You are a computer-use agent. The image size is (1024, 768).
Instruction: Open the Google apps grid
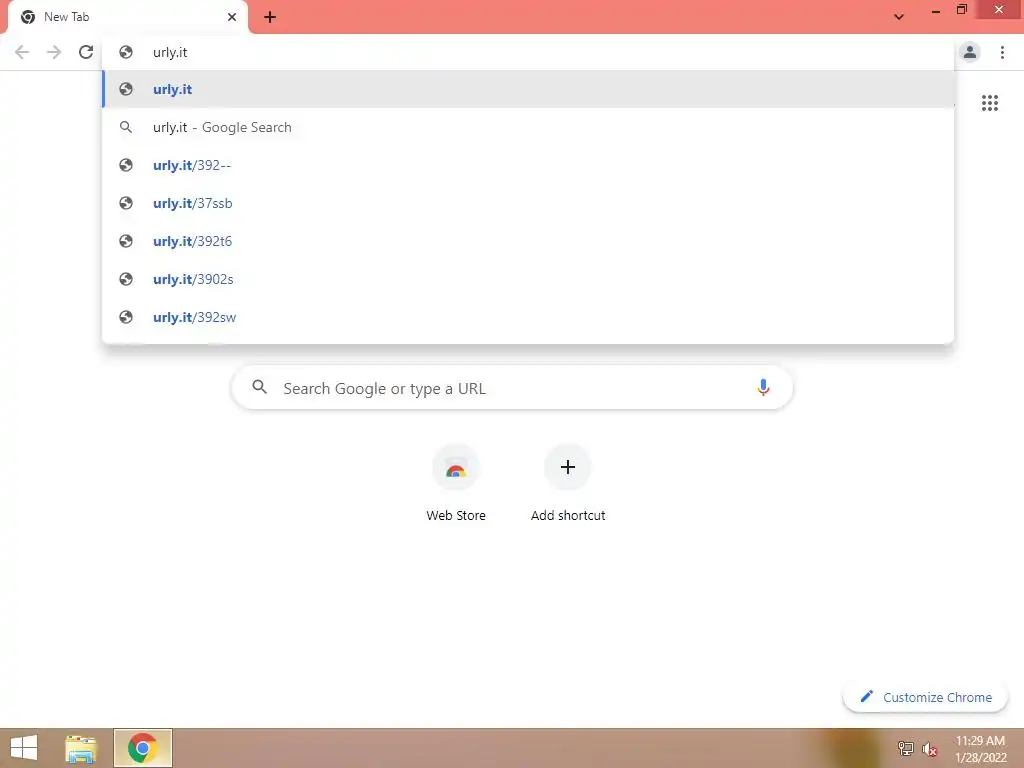(990, 103)
